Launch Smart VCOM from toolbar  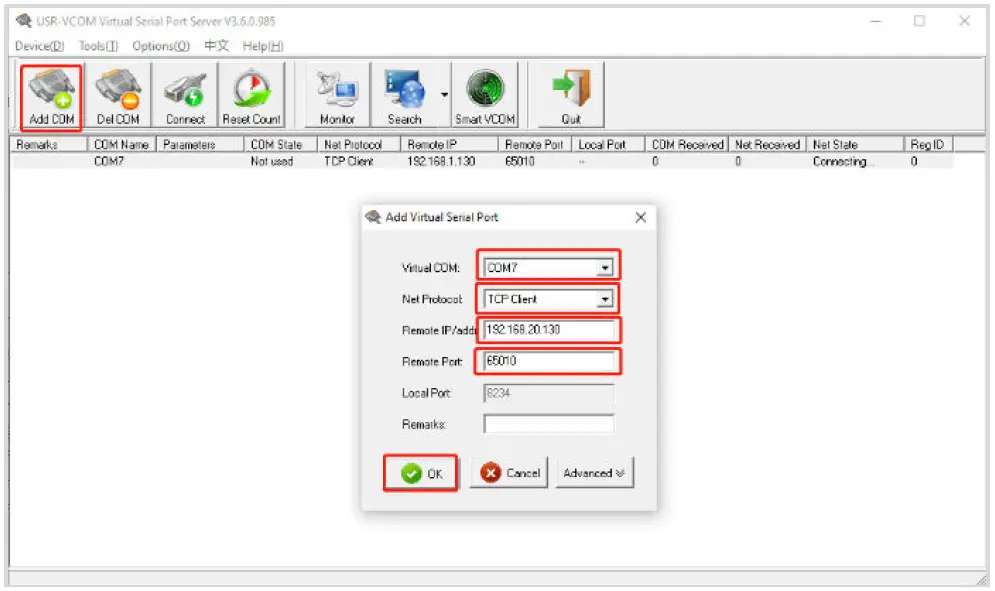(485, 97)
